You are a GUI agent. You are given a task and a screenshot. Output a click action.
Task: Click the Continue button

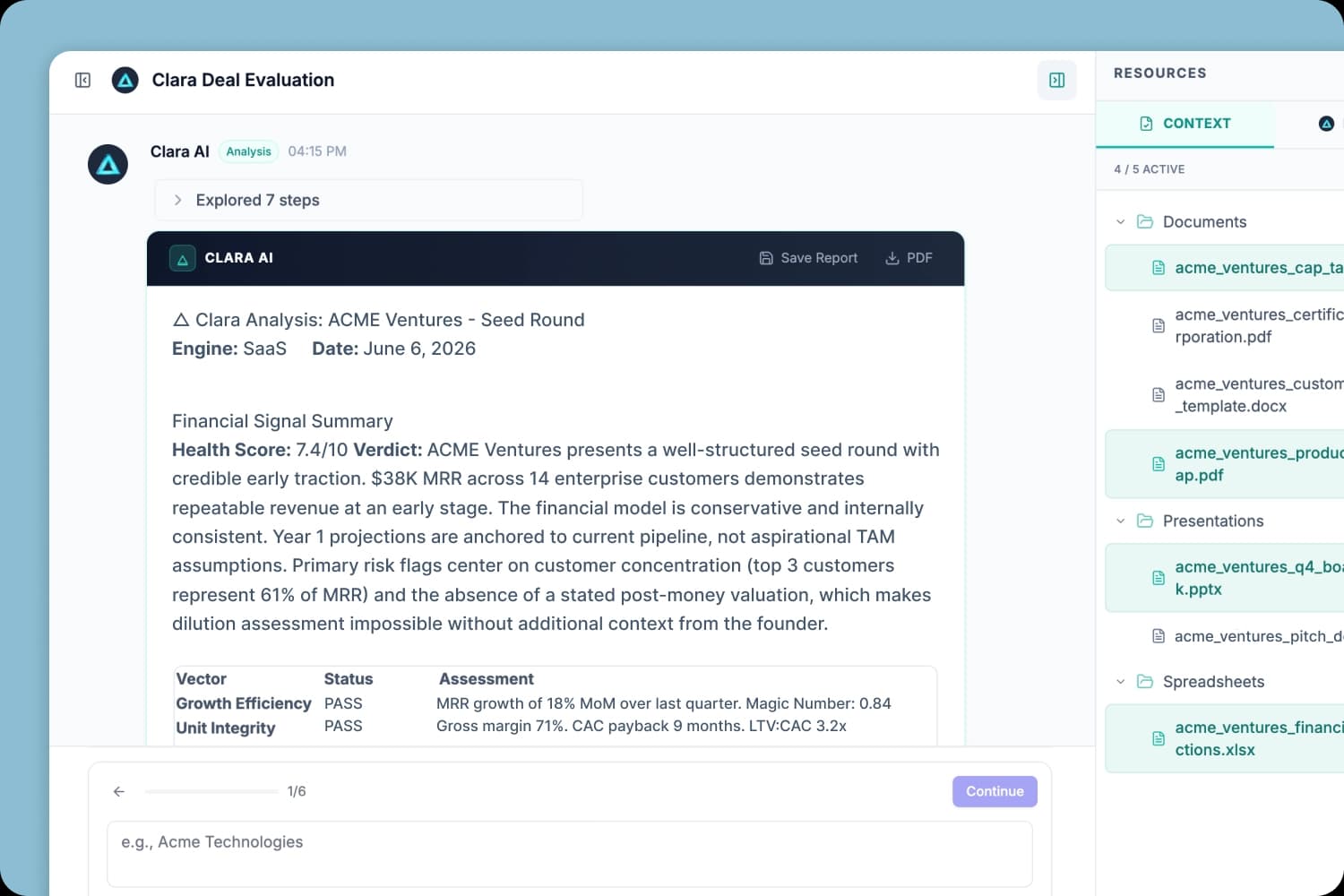click(x=995, y=791)
